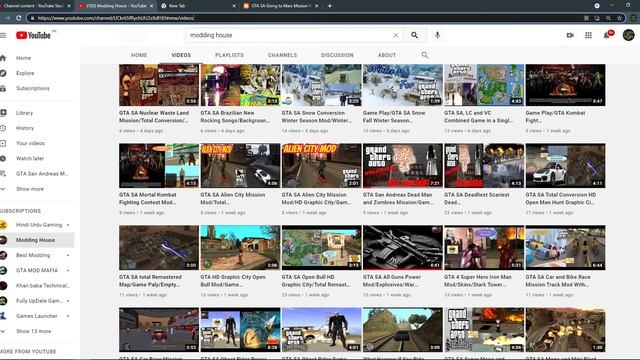Open GTA SA Brazilian New Rocking Songs title

point(235,117)
